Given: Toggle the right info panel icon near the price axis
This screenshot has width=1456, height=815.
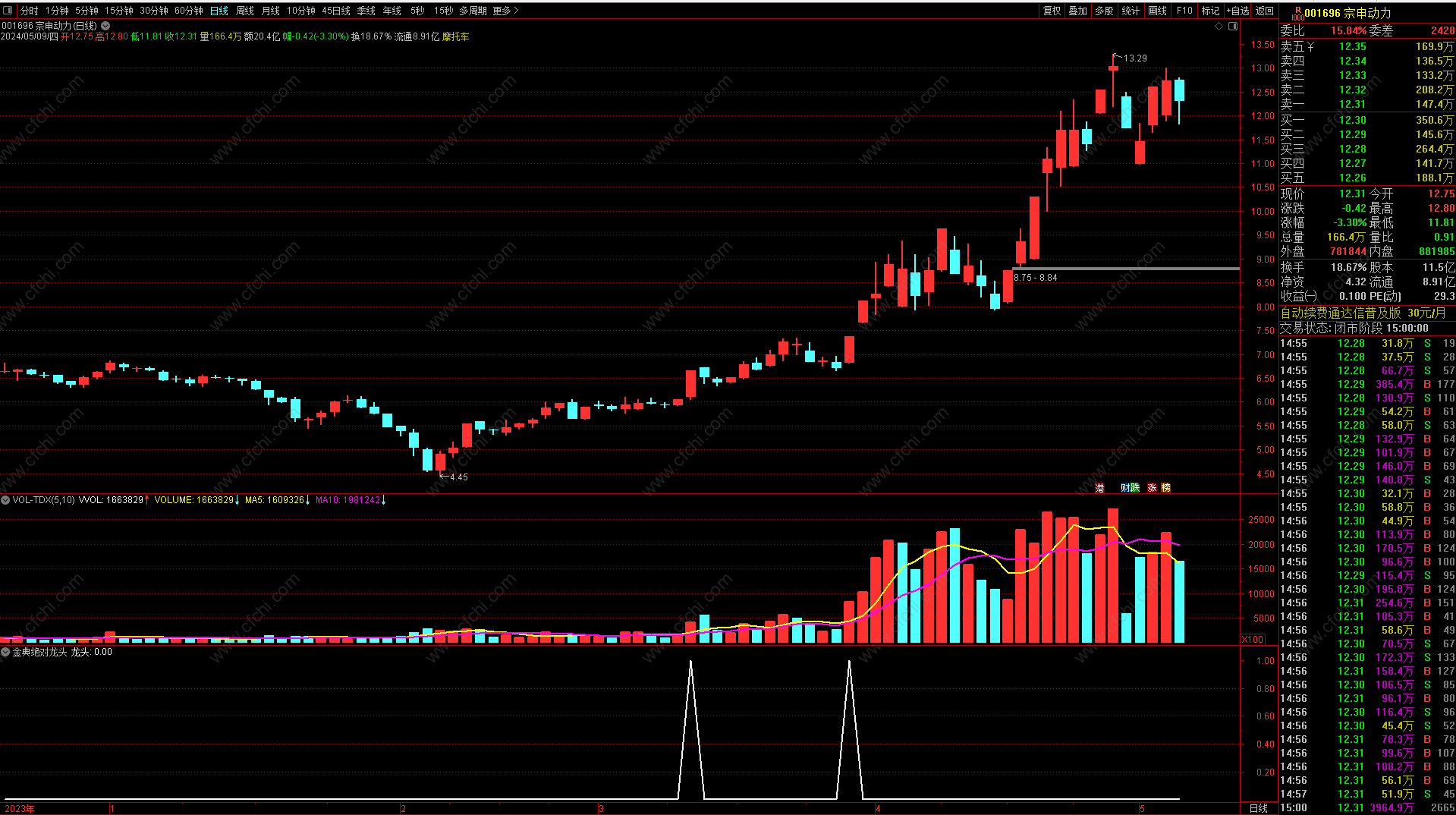Looking at the screenshot, I should pyautogui.click(x=1233, y=26).
